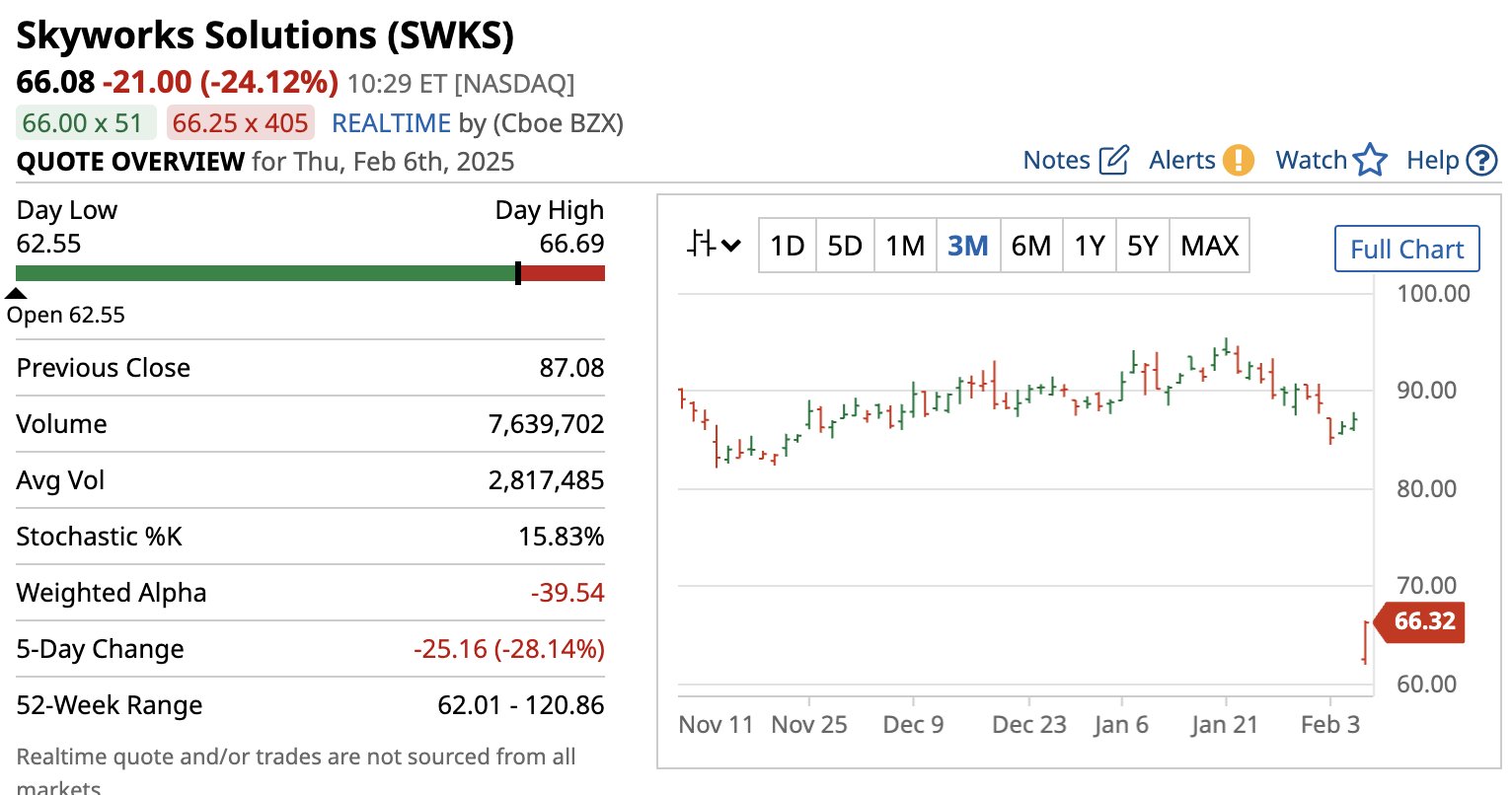
Task: Click the Notes link
Action: pyautogui.click(x=1057, y=160)
